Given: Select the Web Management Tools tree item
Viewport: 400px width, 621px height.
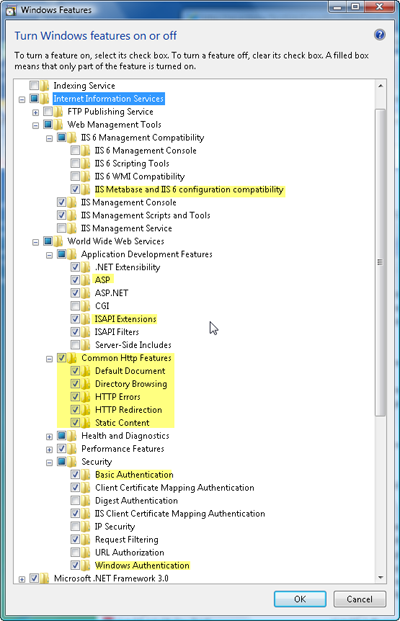Looking at the screenshot, I should [114, 124].
